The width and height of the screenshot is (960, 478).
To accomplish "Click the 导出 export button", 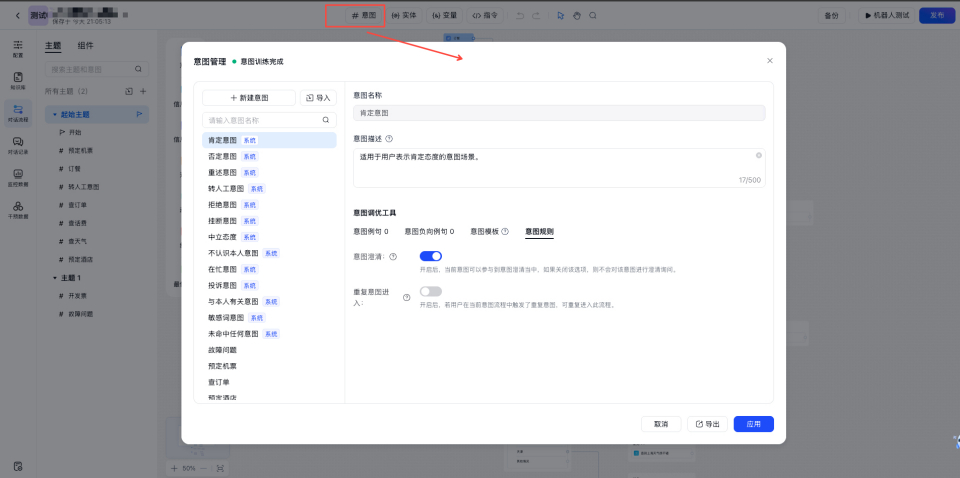I will click(x=708, y=424).
